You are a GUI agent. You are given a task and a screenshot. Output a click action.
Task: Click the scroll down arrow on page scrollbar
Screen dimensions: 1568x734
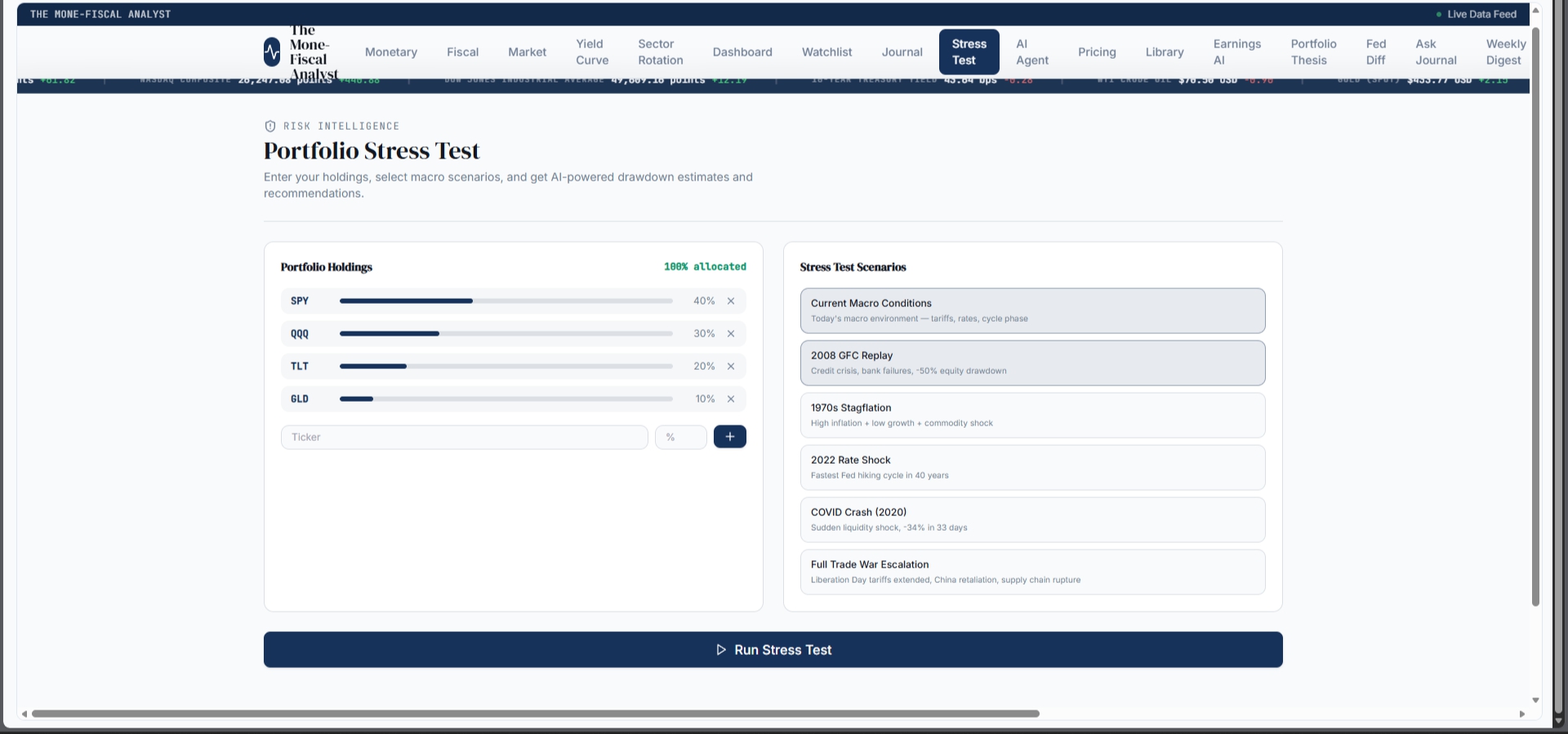1535,700
